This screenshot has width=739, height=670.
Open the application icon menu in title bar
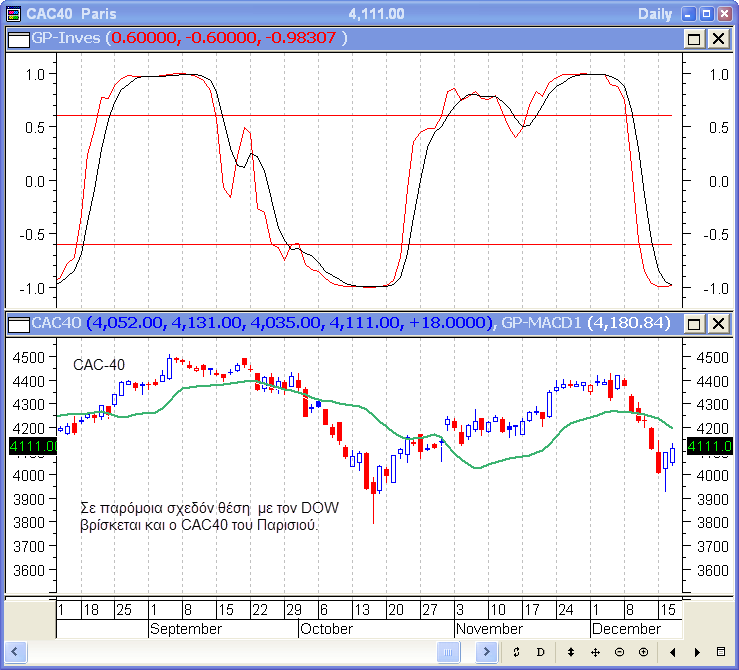click(x=12, y=13)
